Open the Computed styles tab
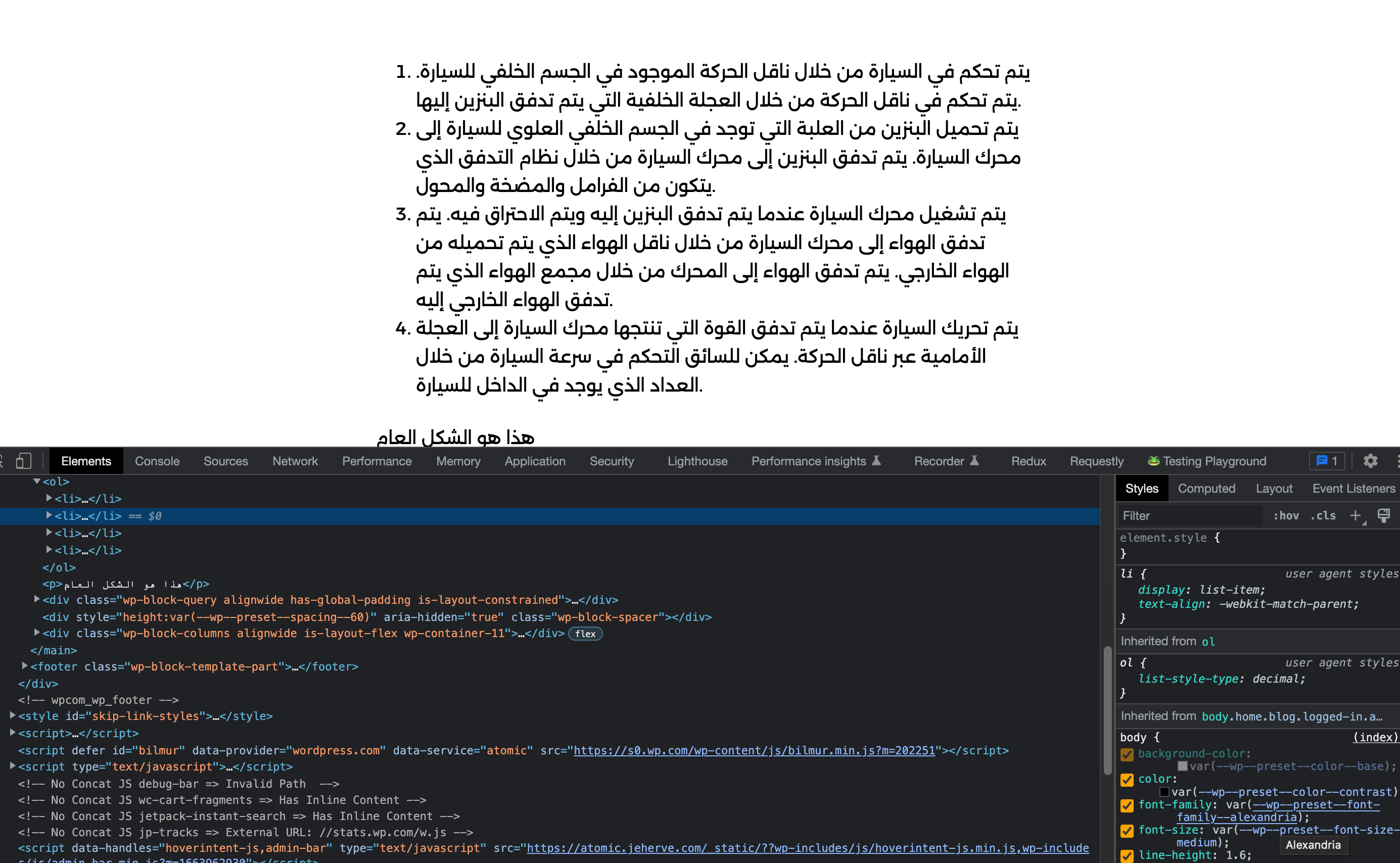The image size is (1400, 863). tap(1206, 489)
